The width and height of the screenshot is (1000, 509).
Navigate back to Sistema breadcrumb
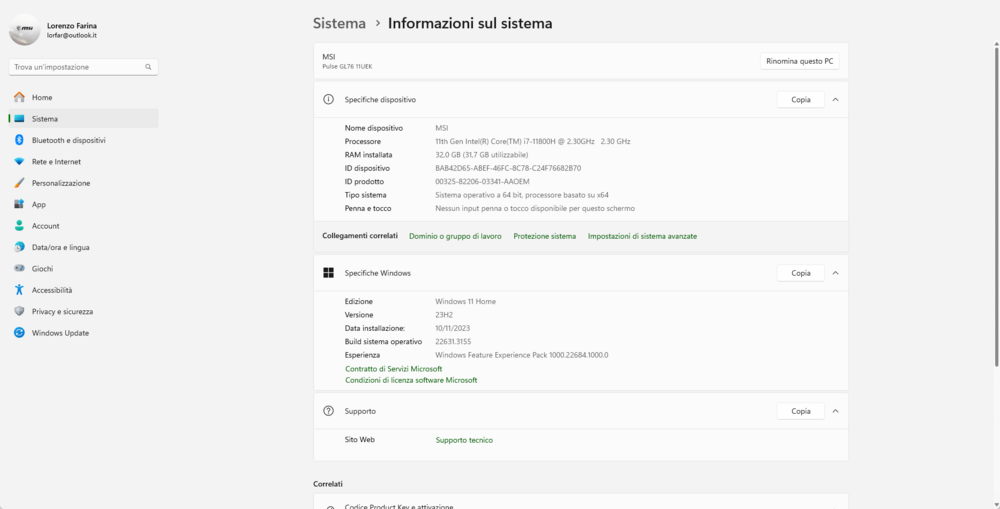(x=339, y=23)
